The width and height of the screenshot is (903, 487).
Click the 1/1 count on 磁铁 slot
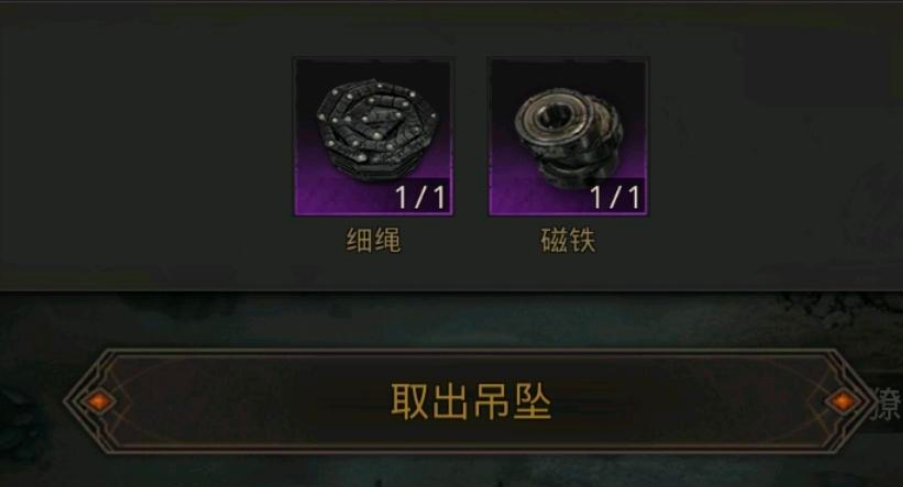click(616, 197)
